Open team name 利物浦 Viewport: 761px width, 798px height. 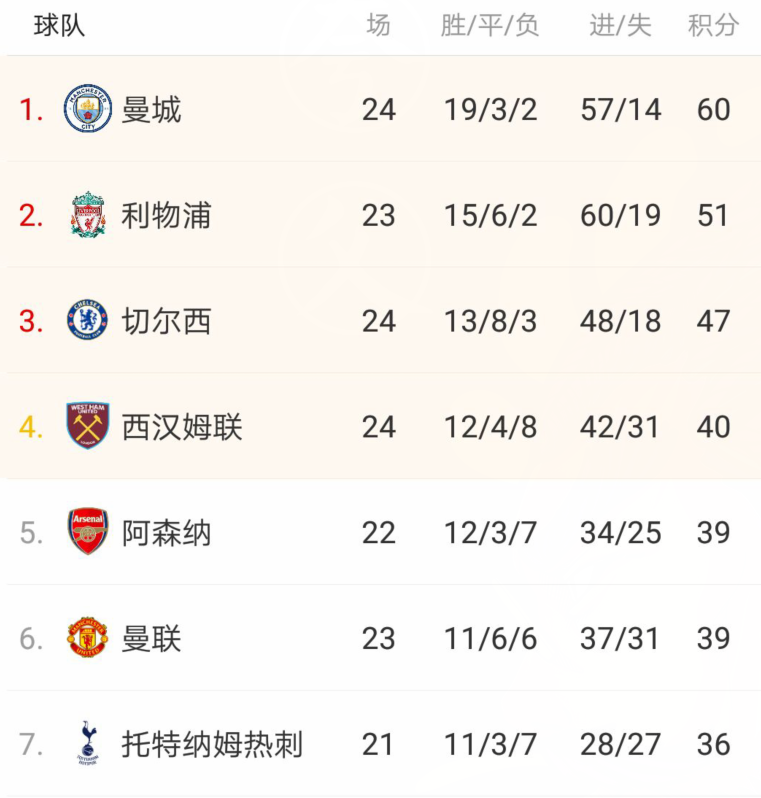click(166, 215)
